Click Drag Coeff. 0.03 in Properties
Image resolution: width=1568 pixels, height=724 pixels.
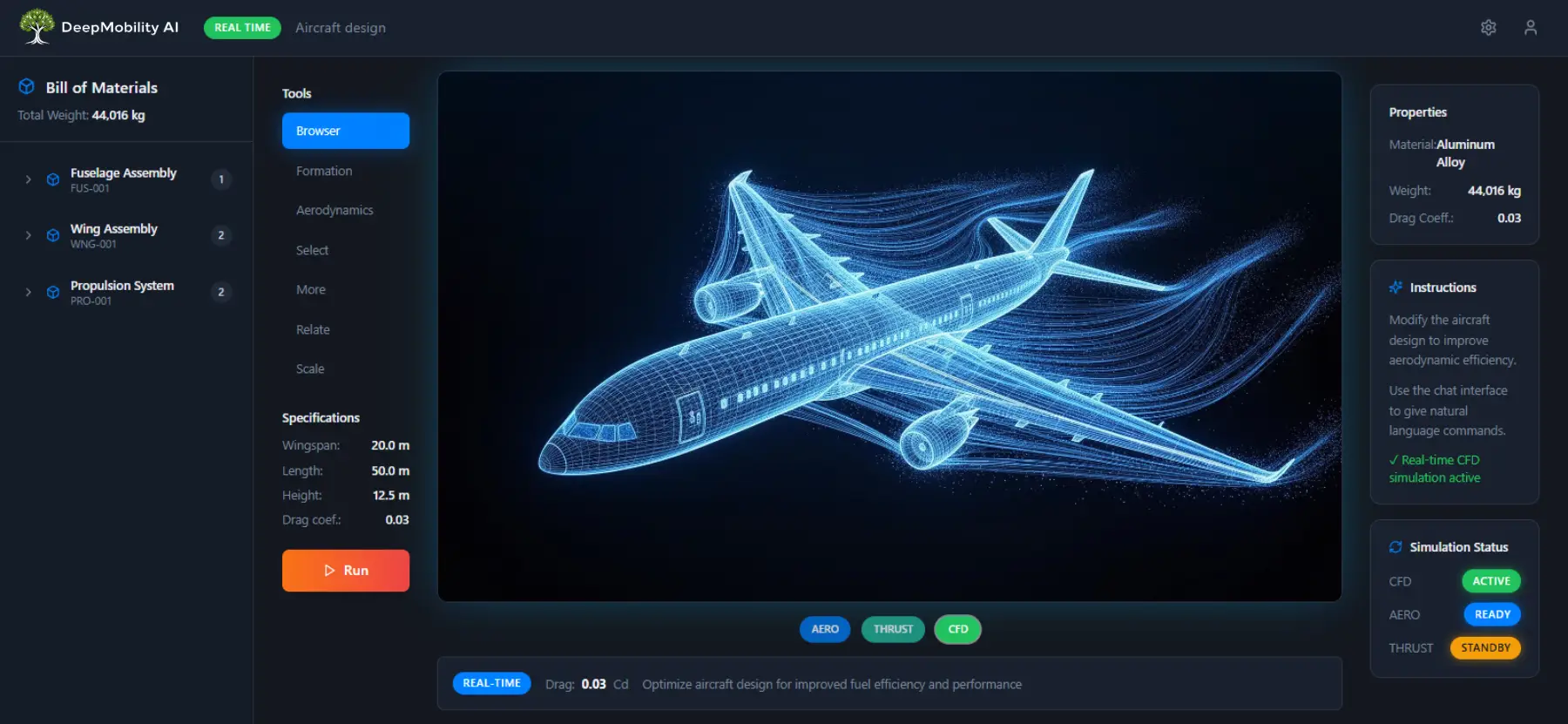(1455, 219)
